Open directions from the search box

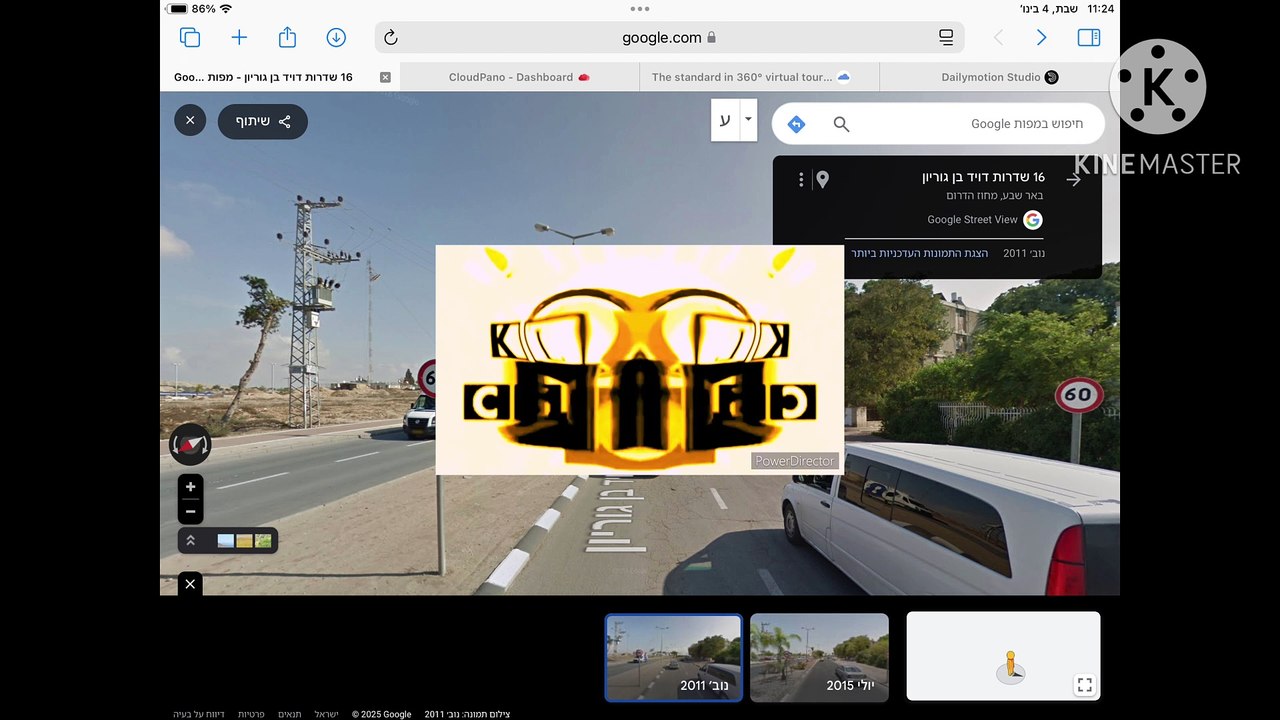pyautogui.click(x=796, y=124)
